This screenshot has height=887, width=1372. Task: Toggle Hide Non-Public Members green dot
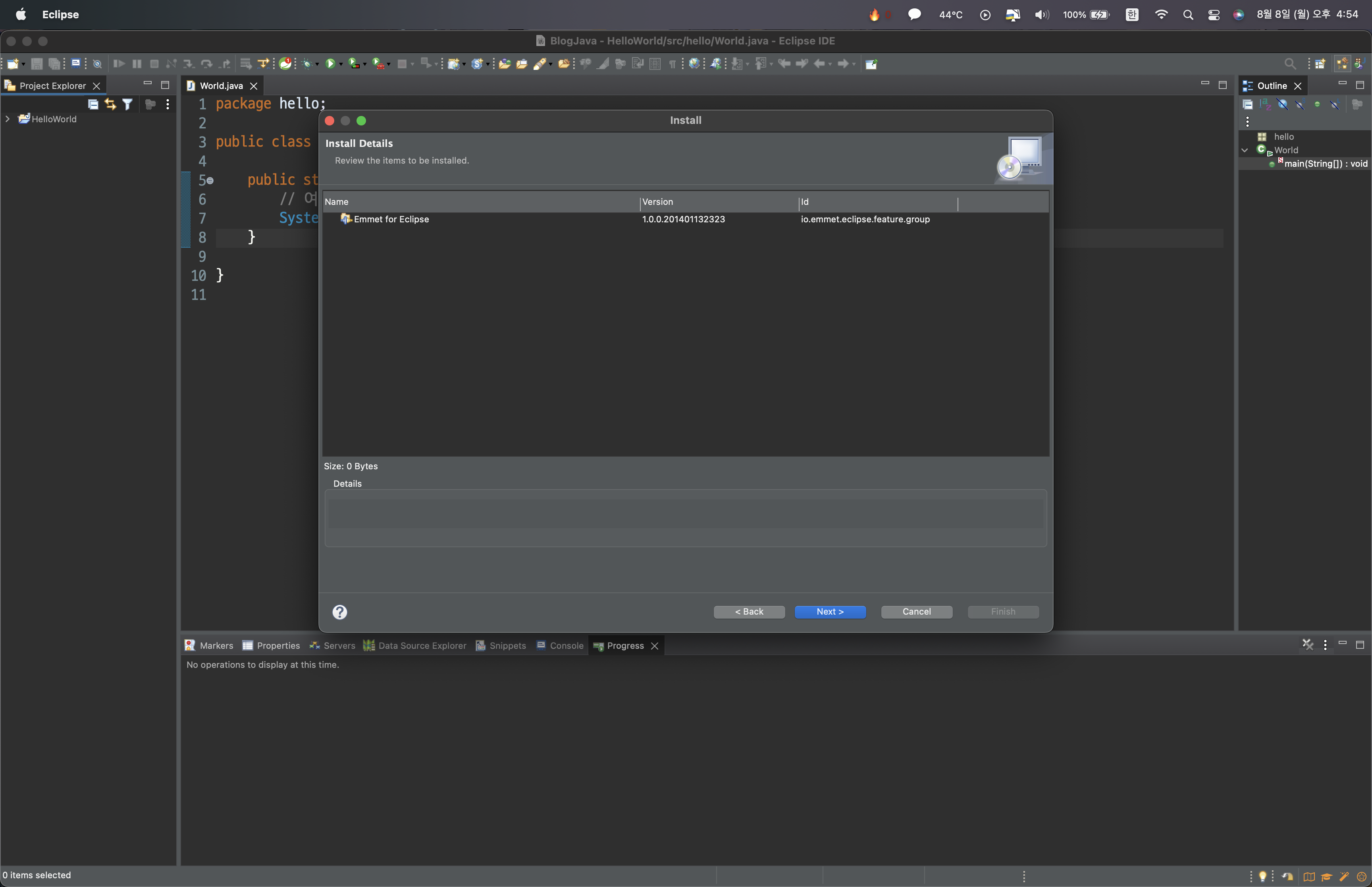[1317, 104]
